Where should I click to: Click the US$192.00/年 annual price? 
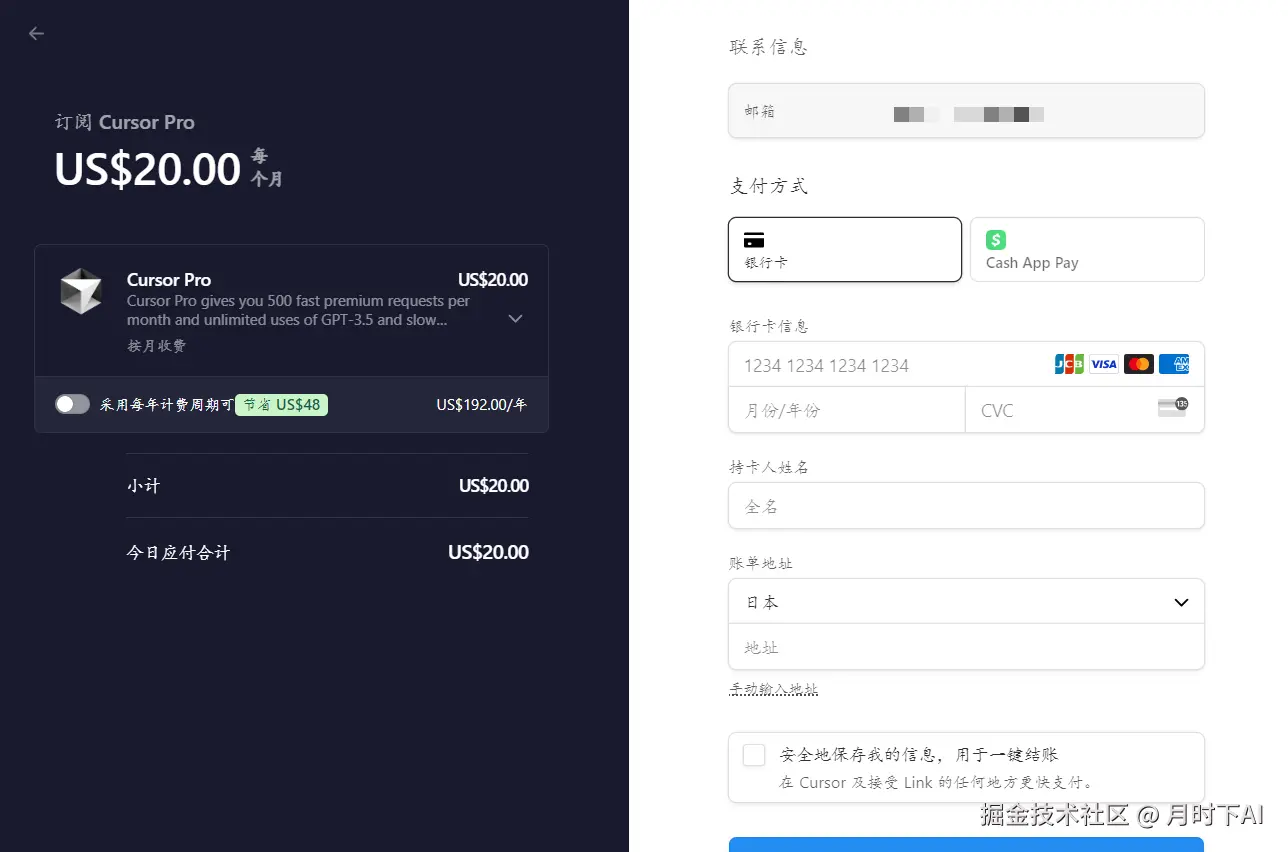point(482,404)
